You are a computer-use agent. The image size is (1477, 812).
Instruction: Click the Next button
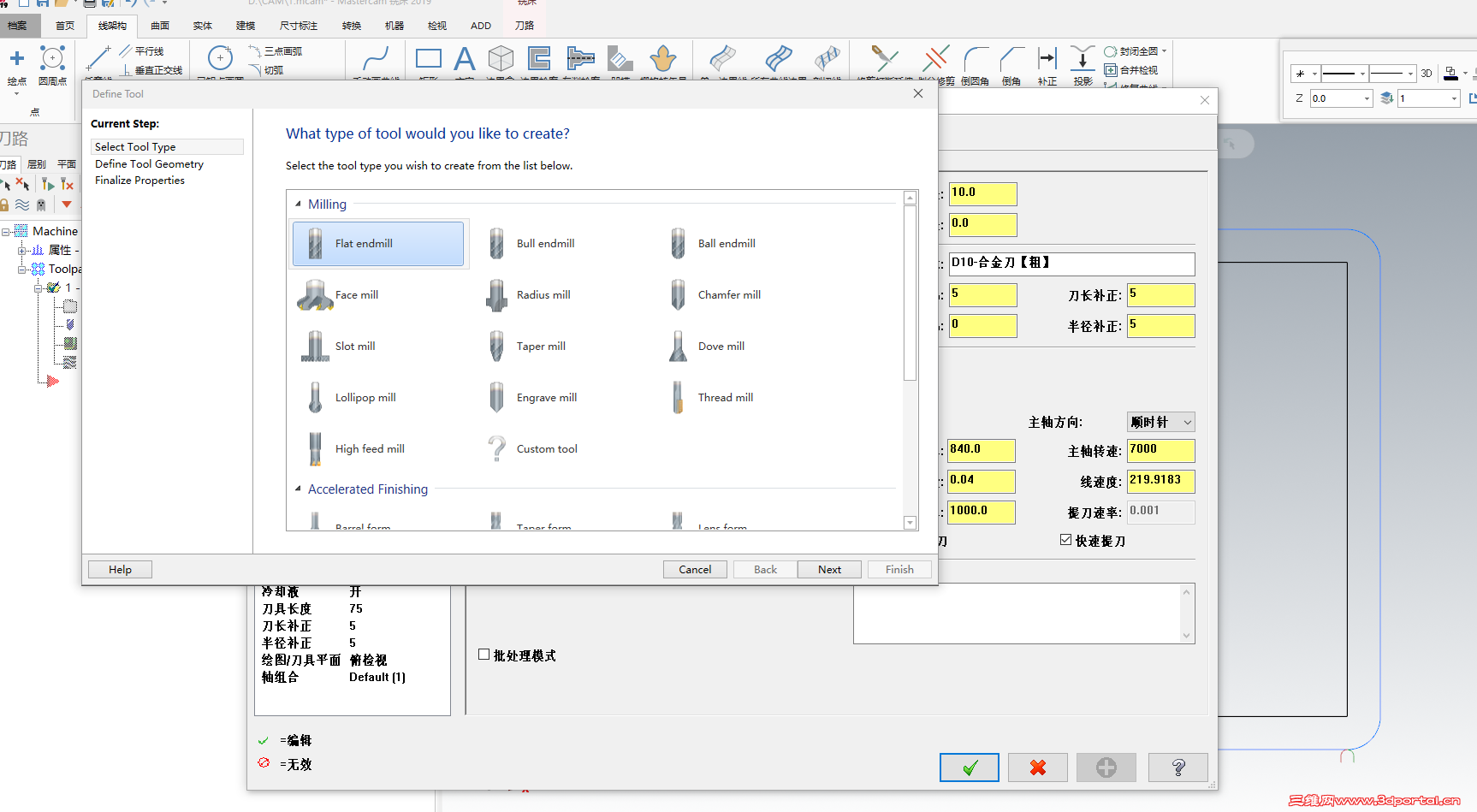(x=829, y=570)
